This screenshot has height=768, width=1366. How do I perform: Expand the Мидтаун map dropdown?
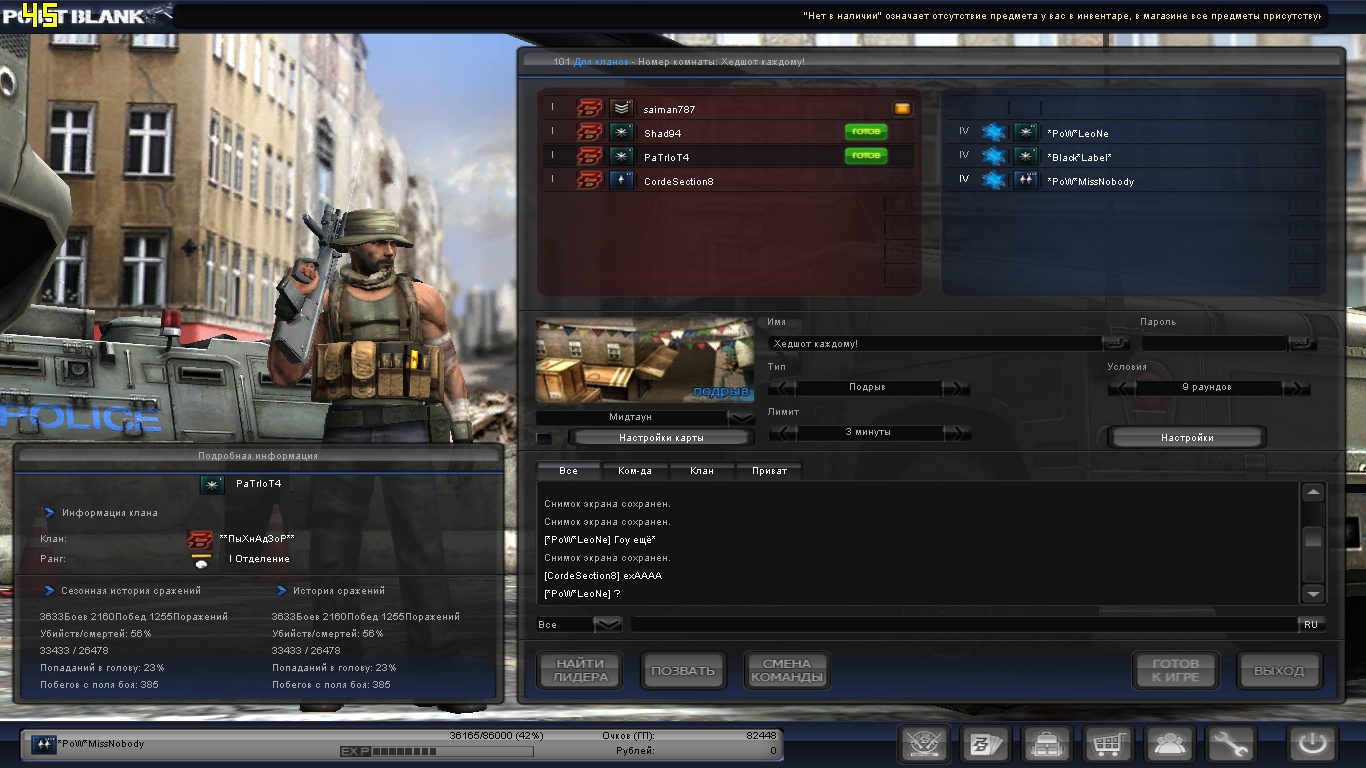click(x=741, y=418)
